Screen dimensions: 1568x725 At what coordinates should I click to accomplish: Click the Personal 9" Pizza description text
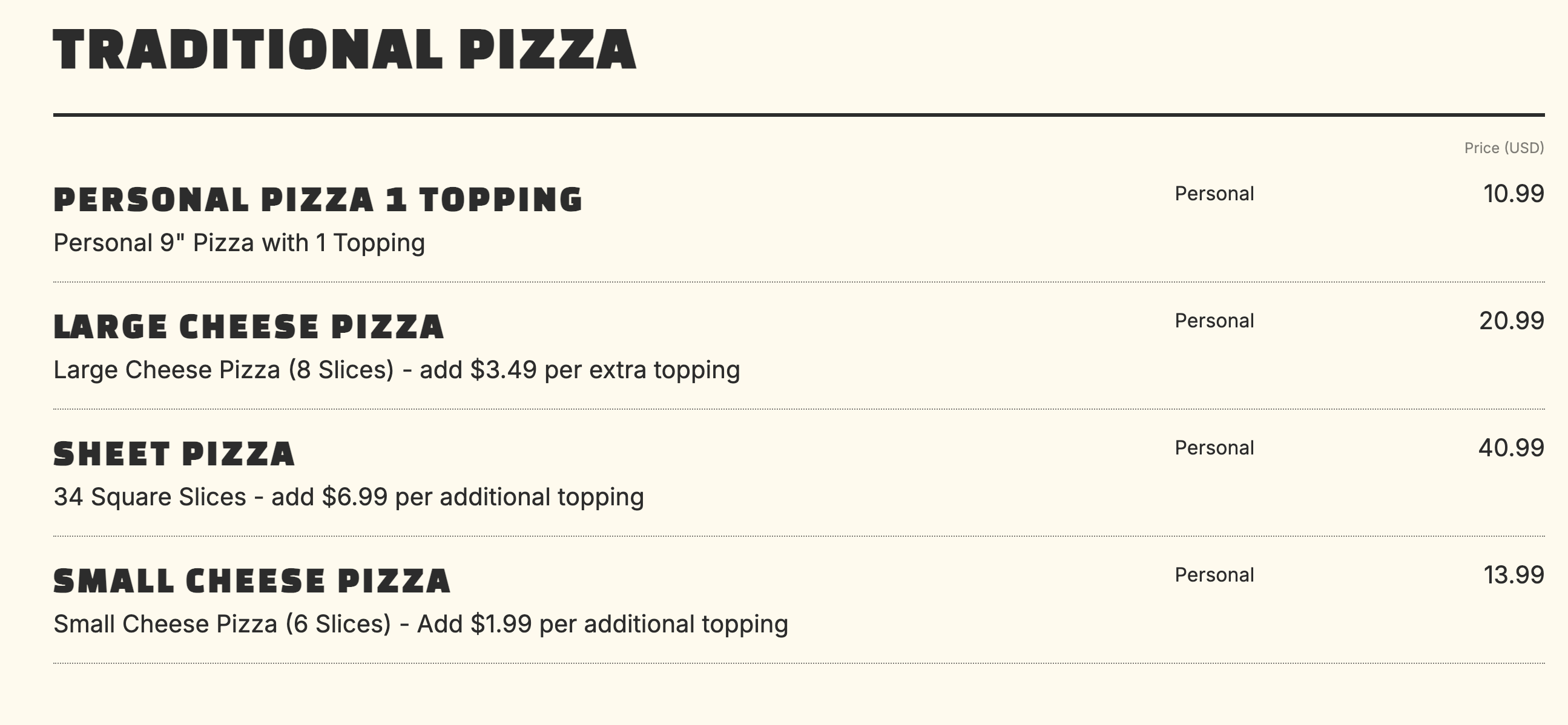239,243
